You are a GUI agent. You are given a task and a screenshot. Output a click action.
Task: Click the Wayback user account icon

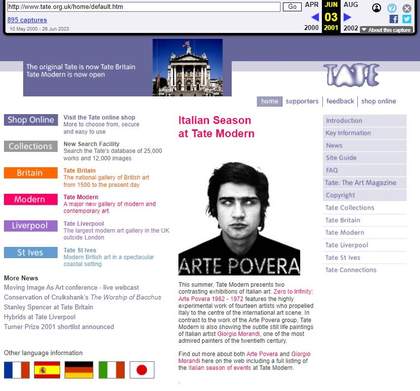tap(377, 8)
